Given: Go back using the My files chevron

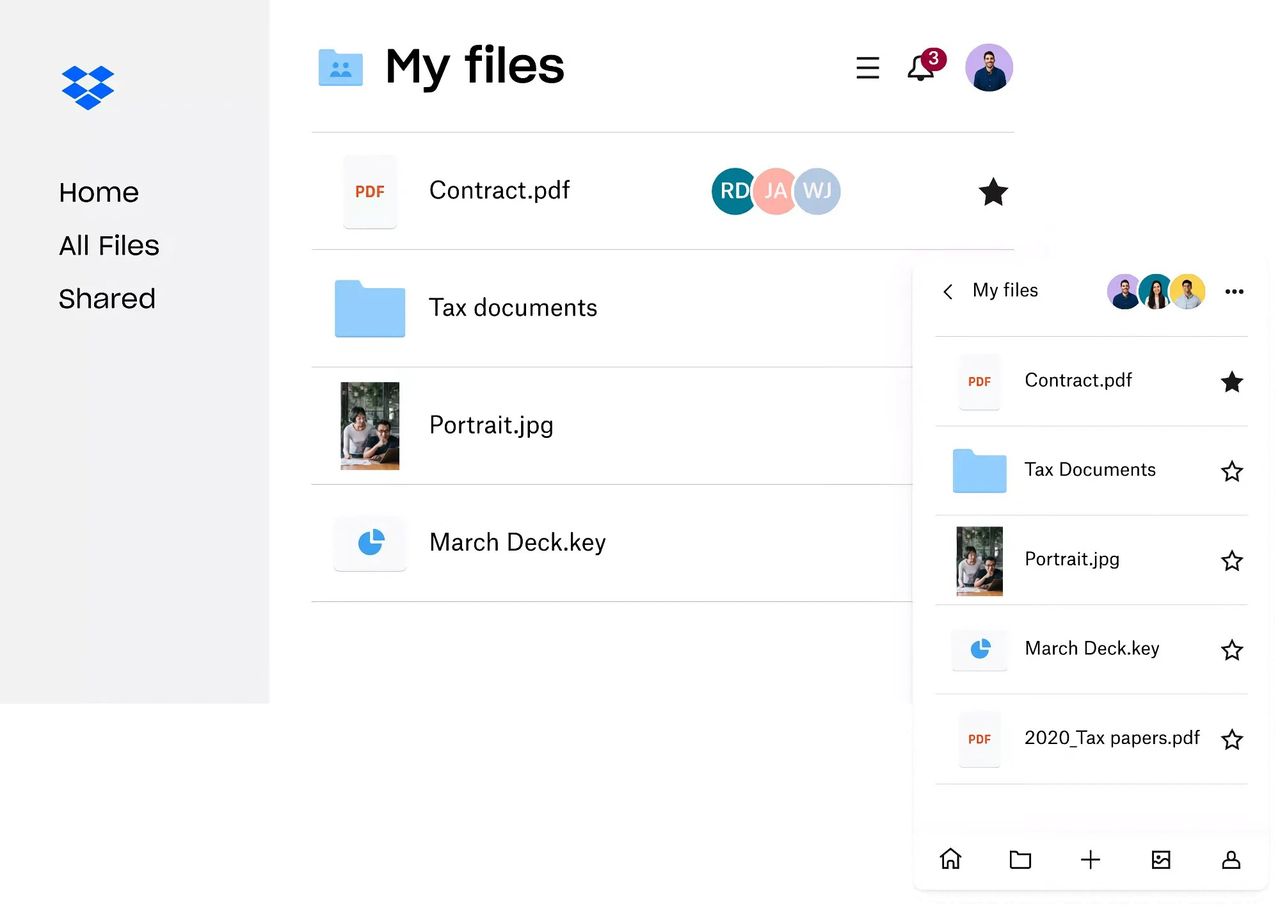Looking at the screenshot, I should pos(947,291).
